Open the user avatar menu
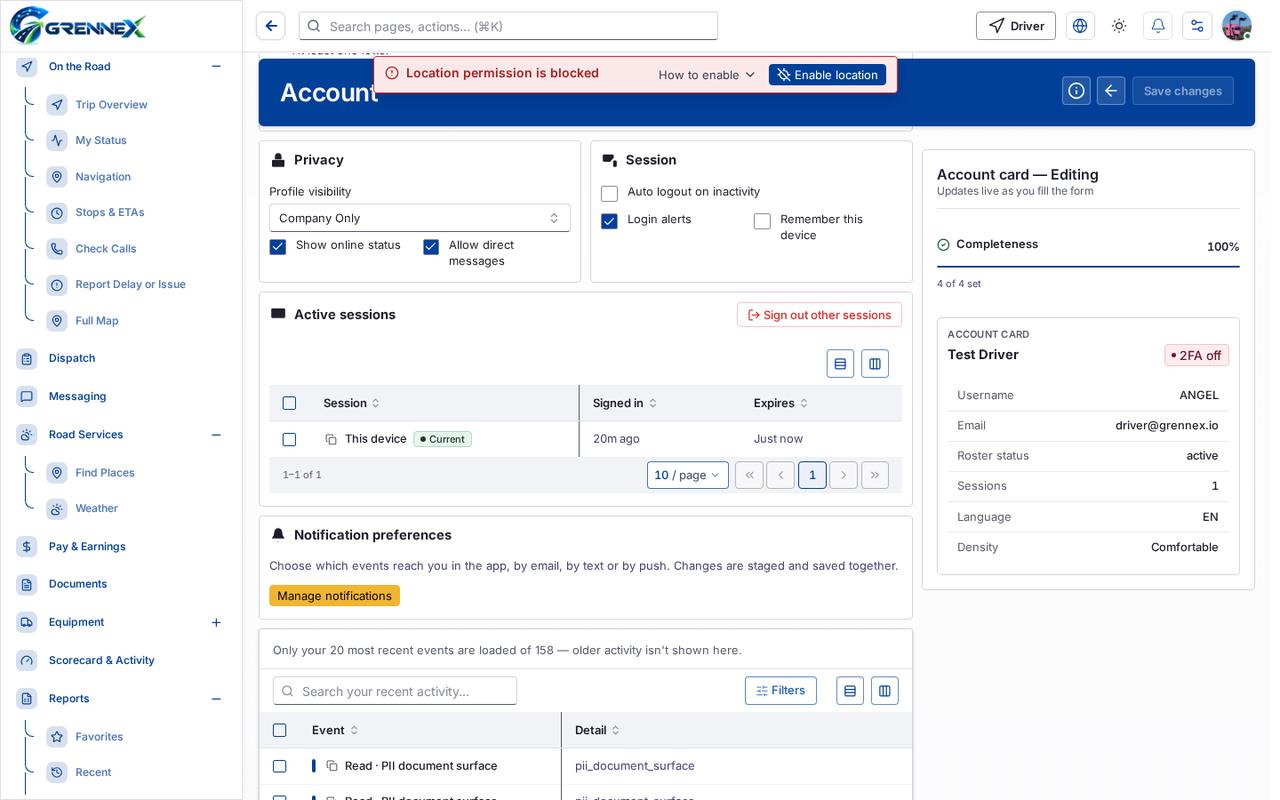Screen dimensions: 1280x800 click(1237, 26)
